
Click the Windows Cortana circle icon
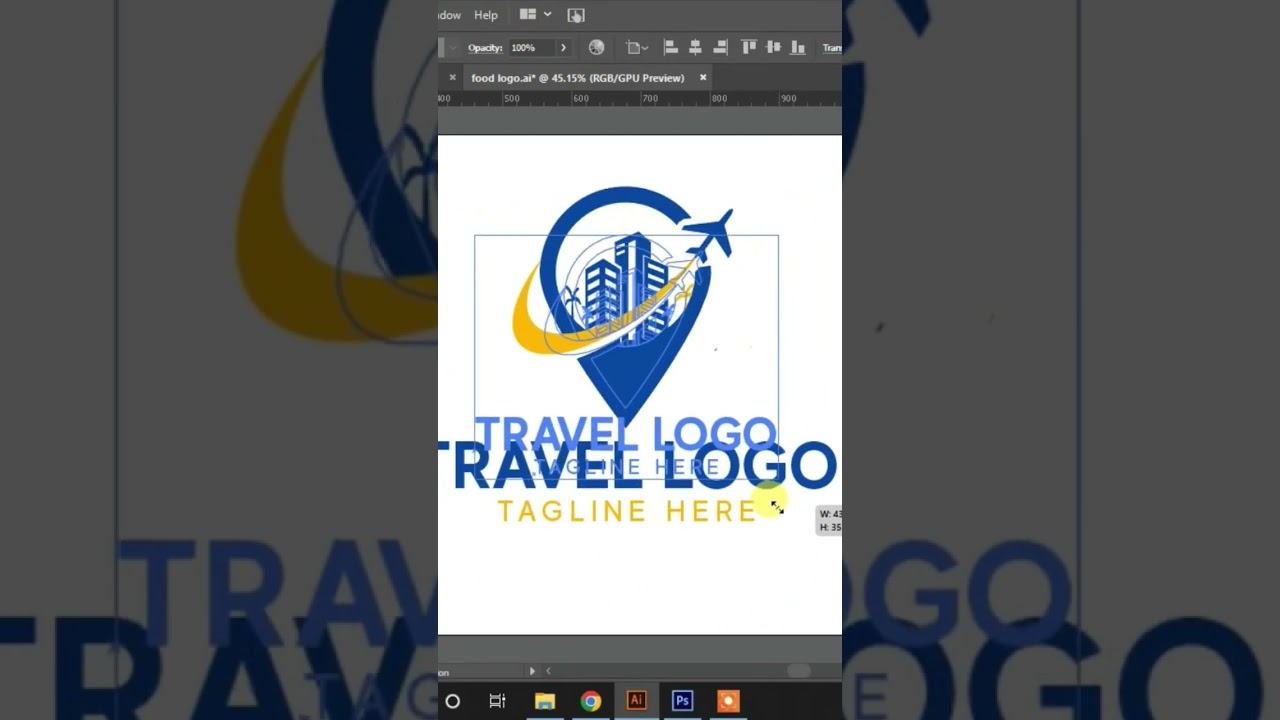click(x=452, y=701)
